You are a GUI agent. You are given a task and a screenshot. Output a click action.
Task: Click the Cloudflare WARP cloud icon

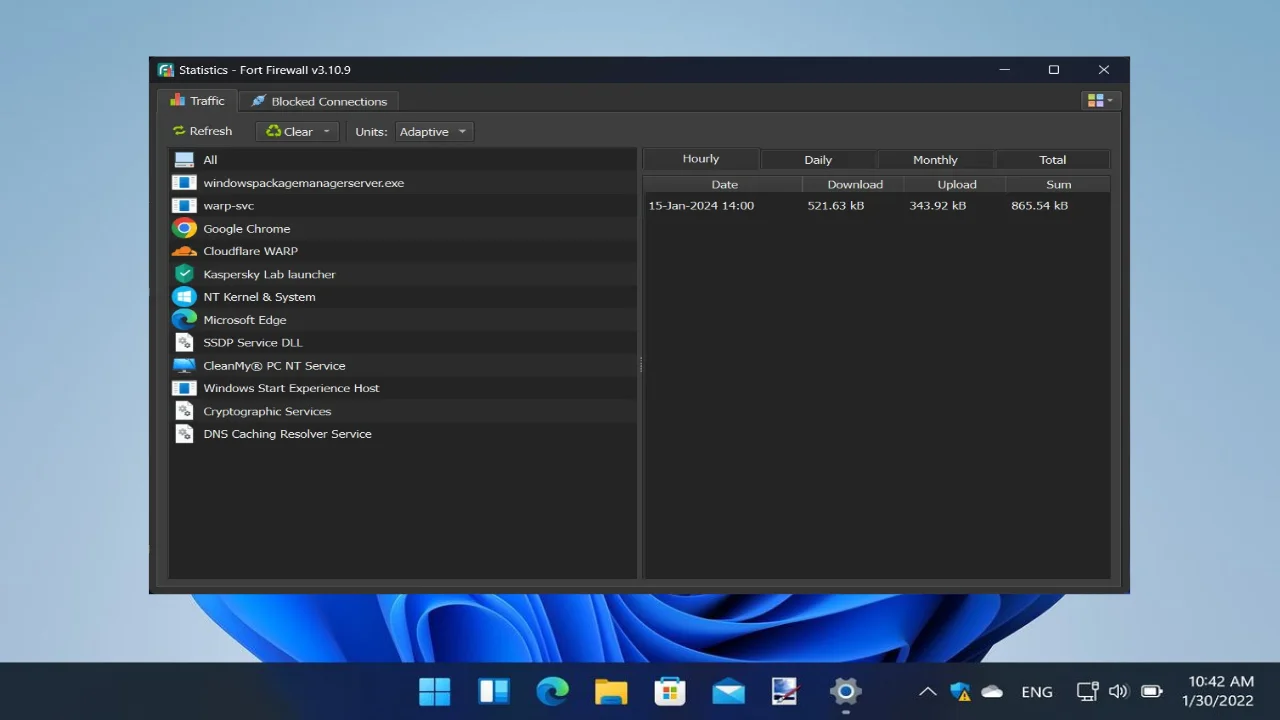pos(184,251)
